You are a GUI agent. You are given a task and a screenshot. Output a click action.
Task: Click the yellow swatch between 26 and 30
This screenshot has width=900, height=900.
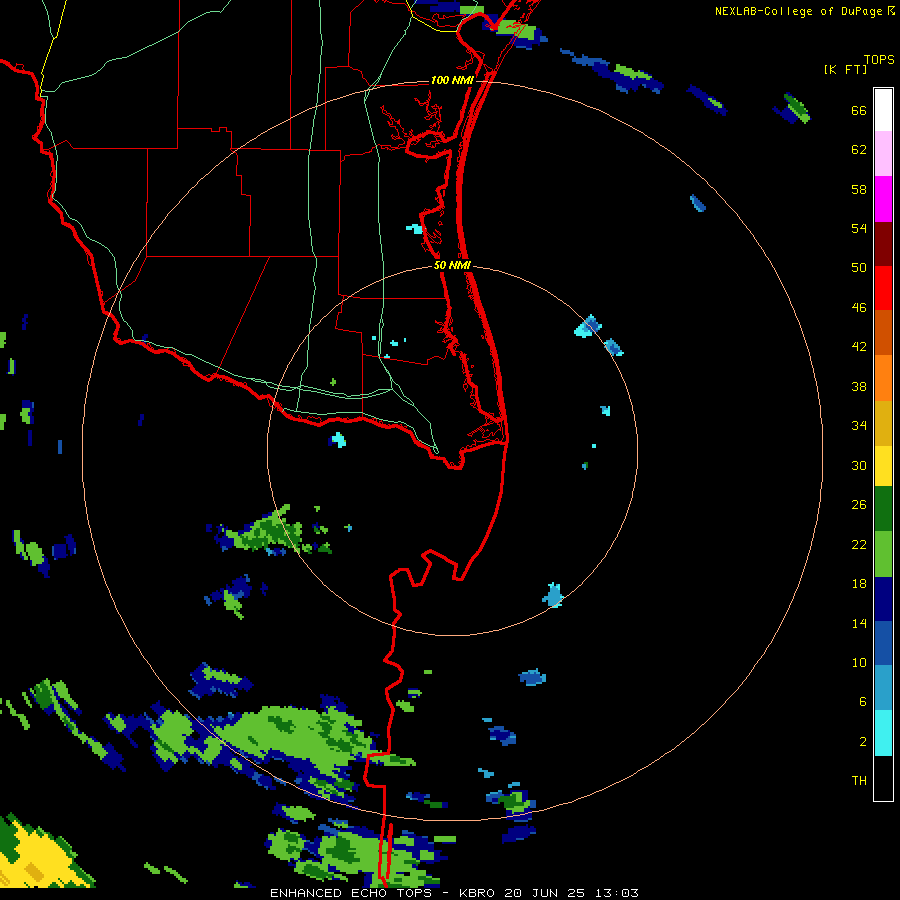point(883,466)
